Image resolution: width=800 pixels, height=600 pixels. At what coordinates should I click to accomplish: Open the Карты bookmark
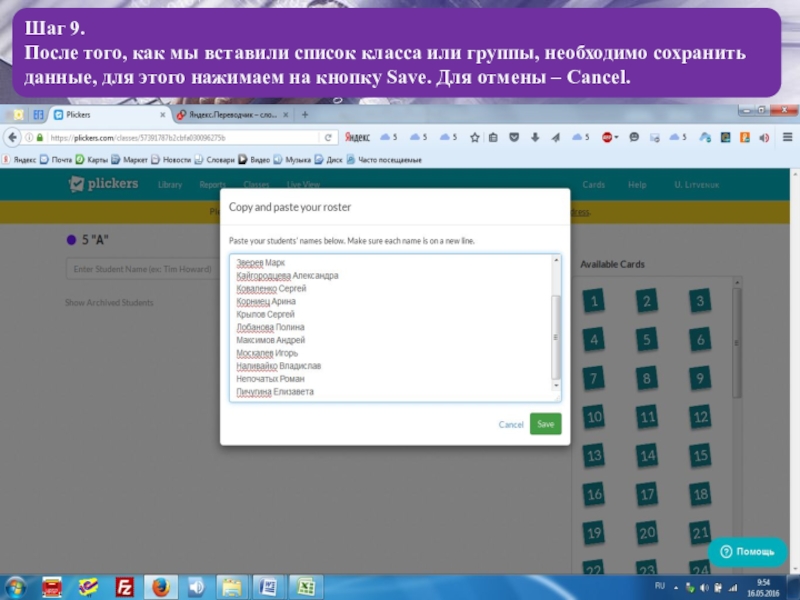(x=92, y=160)
